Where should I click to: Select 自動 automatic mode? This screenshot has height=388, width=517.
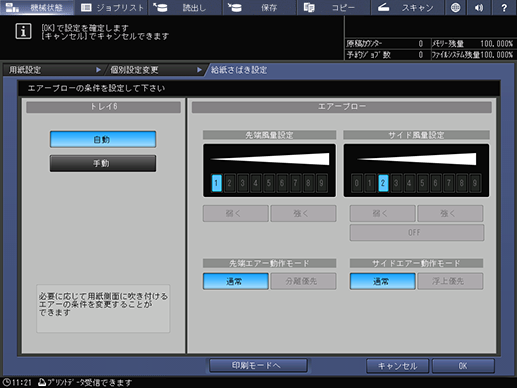coord(103,139)
